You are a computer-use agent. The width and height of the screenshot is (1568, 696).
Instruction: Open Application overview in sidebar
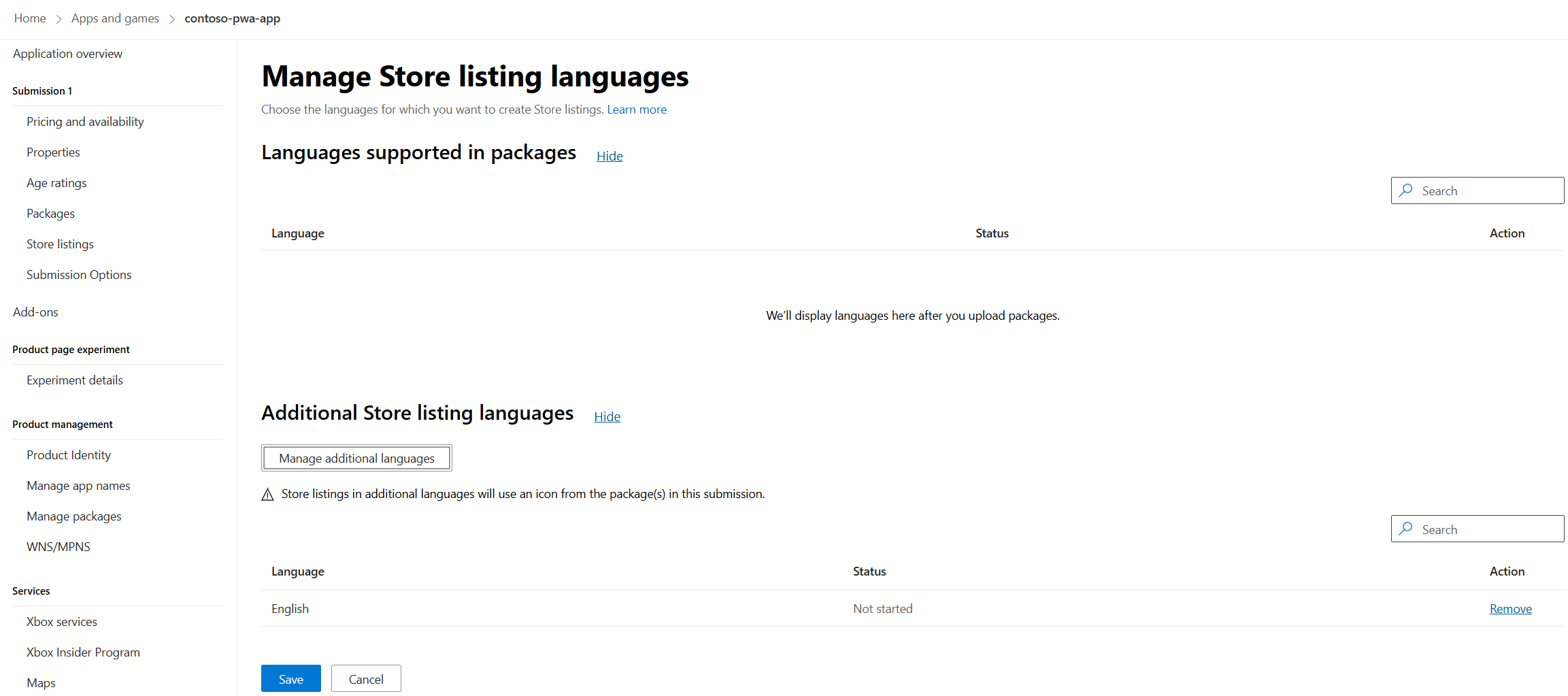67,54
